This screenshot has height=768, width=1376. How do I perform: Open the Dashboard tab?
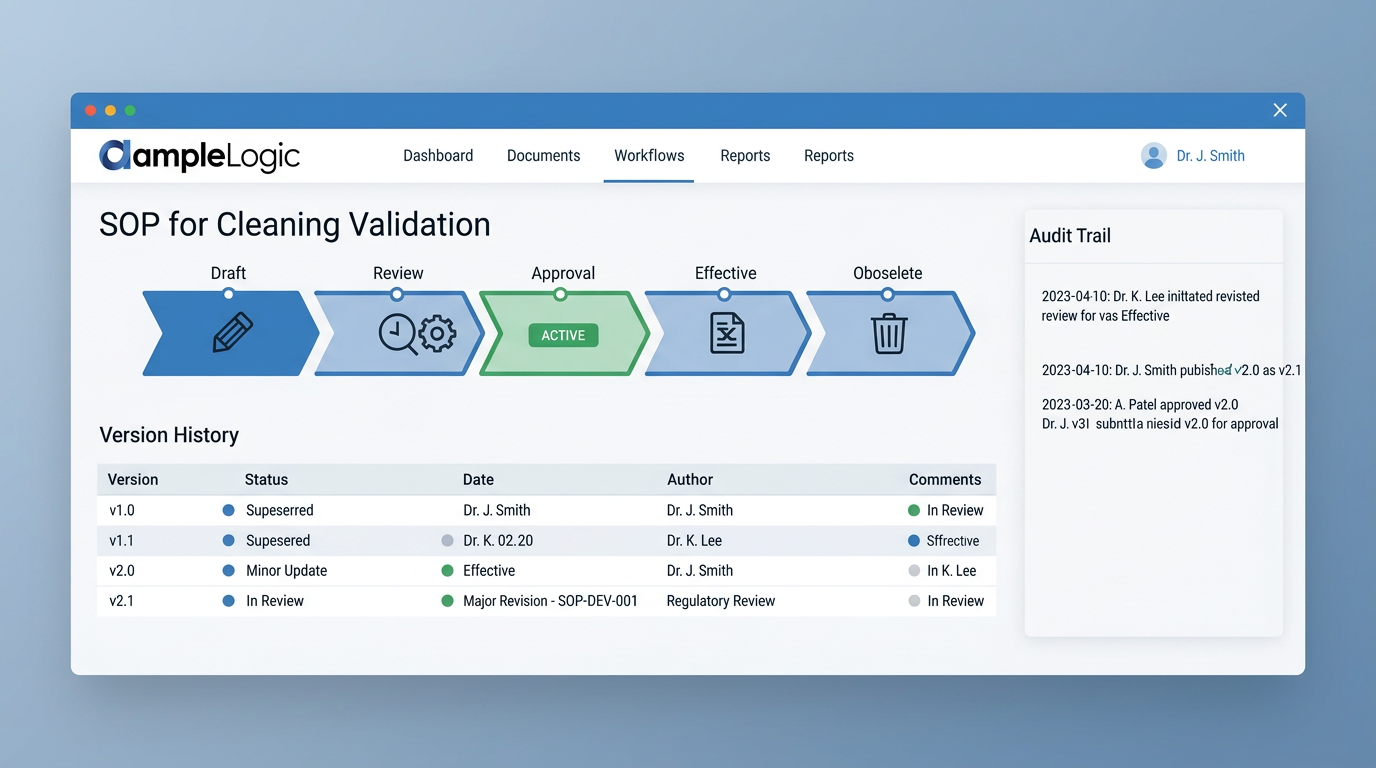(x=438, y=156)
